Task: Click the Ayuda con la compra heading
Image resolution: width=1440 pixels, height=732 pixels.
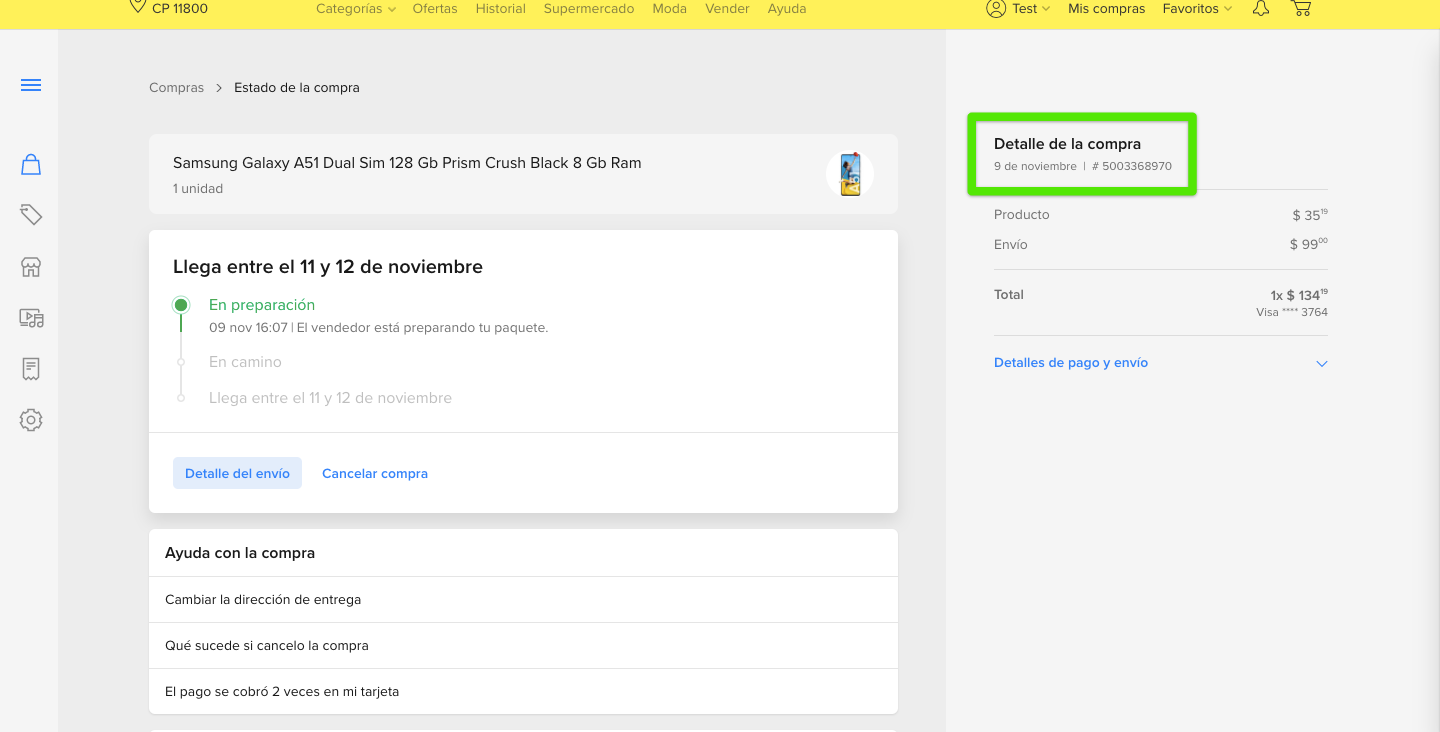Action: pos(240,553)
